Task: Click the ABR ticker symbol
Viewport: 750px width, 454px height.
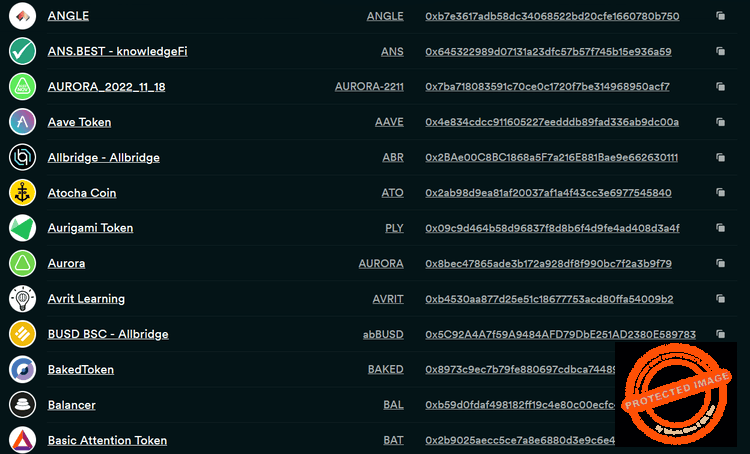Action: point(393,157)
